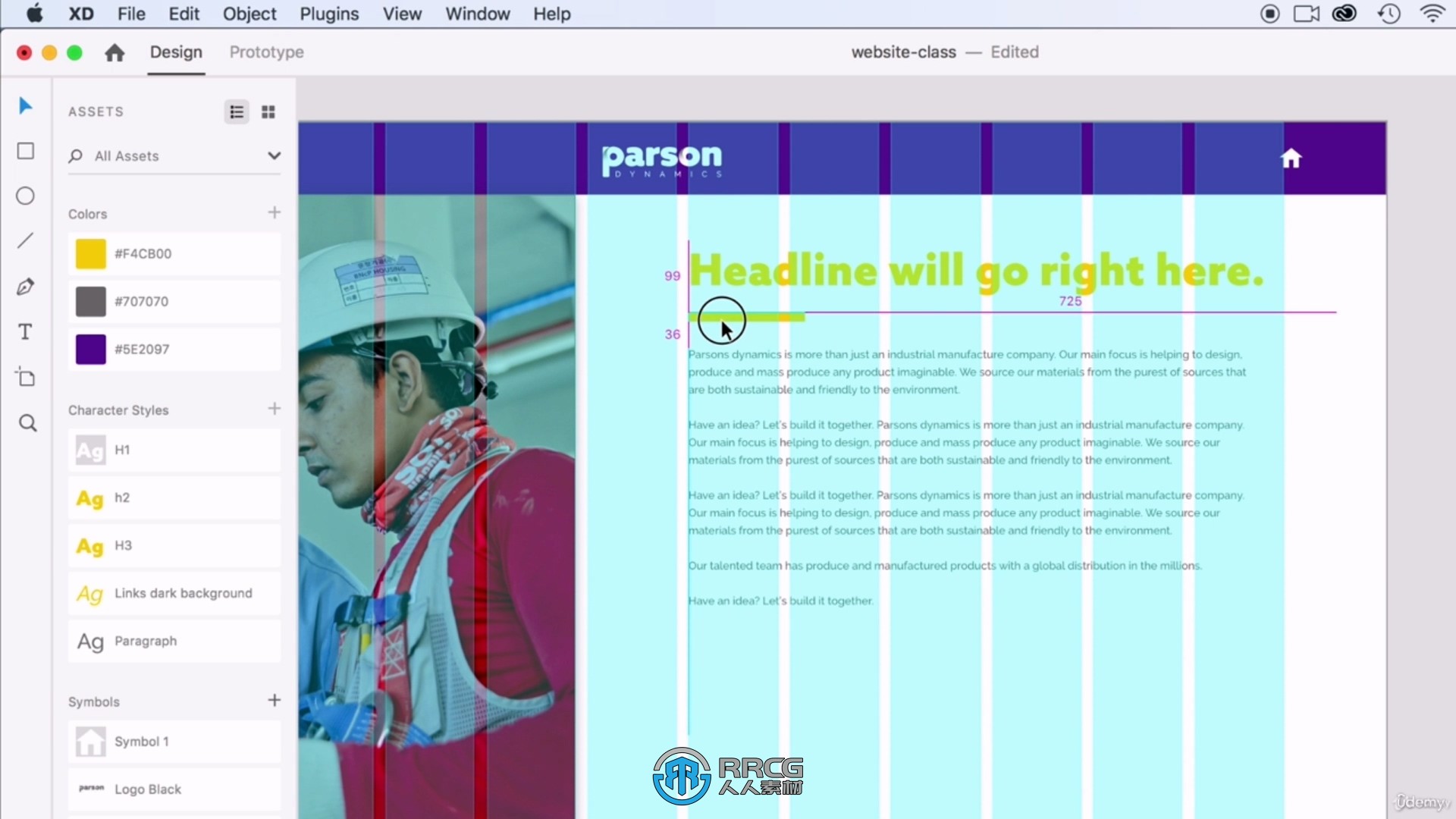Click the Search assets icon

[x=76, y=156]
